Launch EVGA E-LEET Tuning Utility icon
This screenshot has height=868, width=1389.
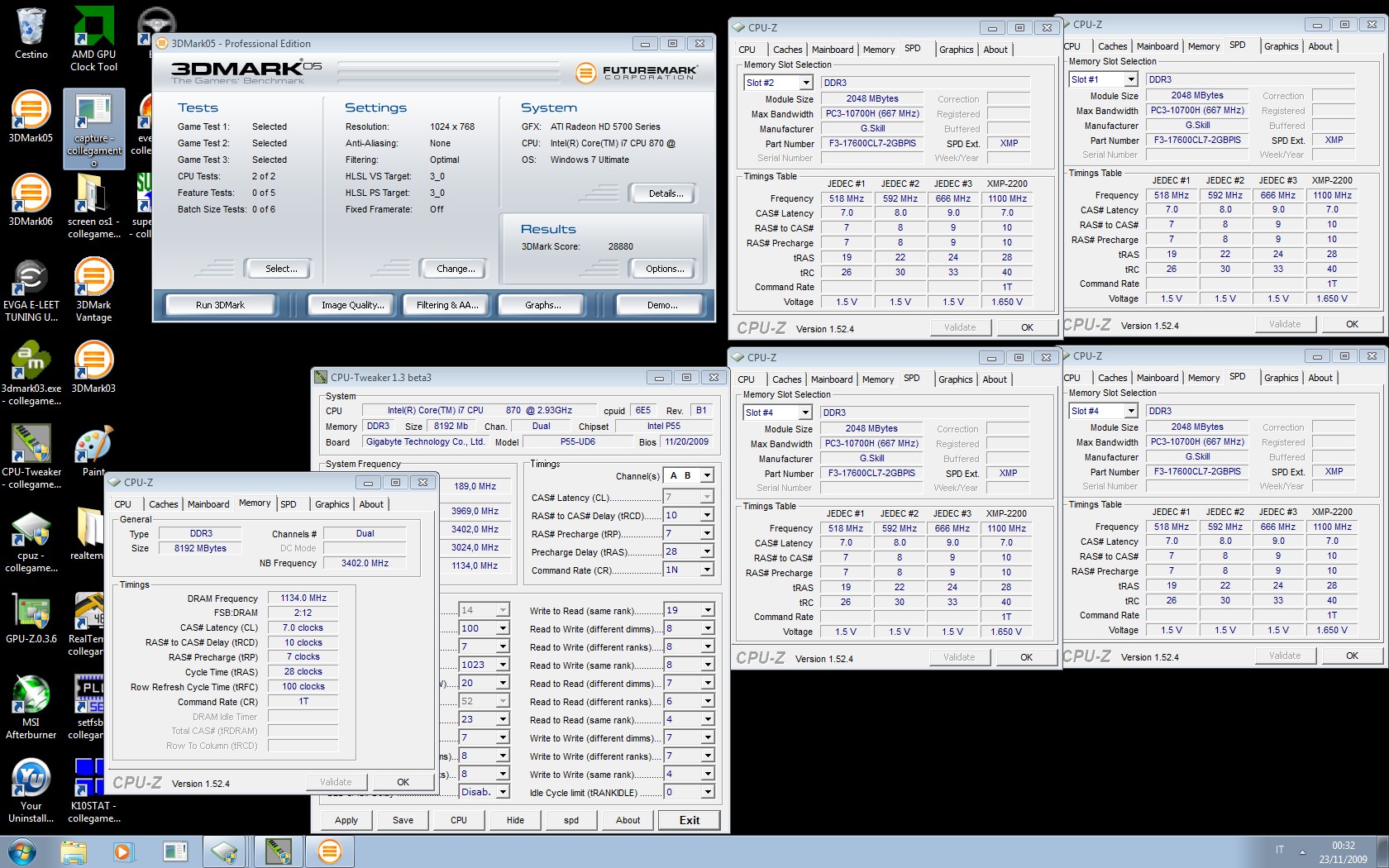point(31,289)
